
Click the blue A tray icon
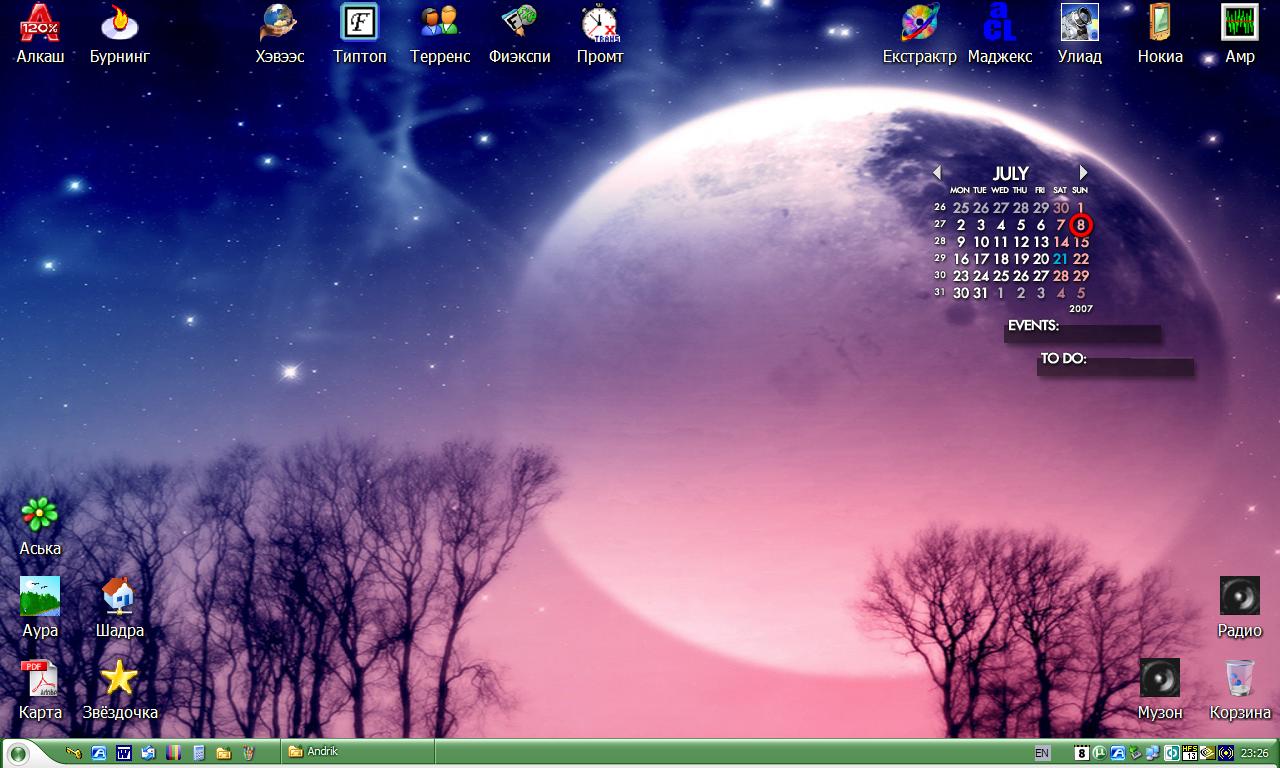click(x=1118, y=753)
